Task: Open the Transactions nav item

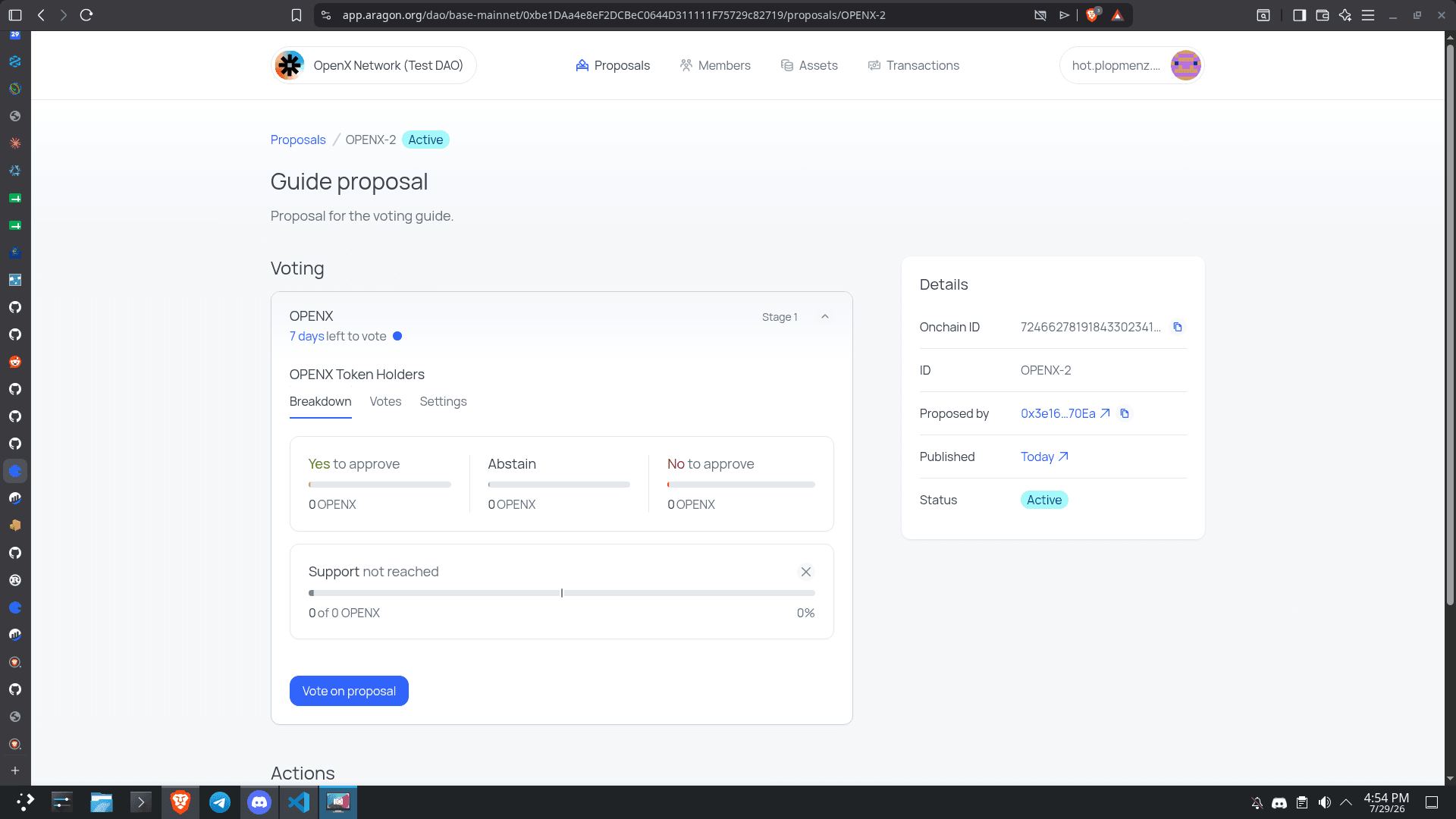Action: point(914,65)
